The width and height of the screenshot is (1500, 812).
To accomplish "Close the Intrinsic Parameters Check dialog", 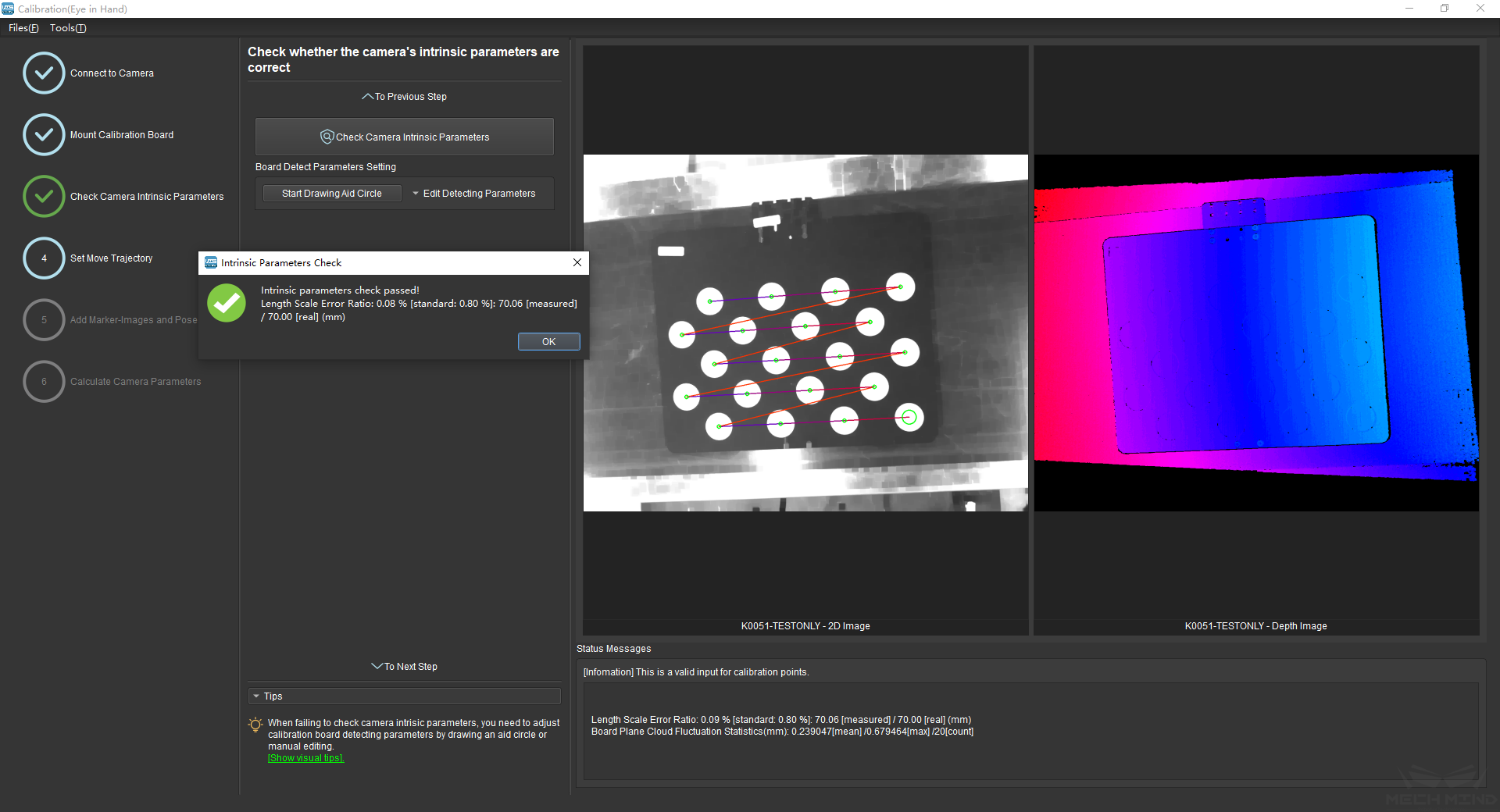I will click(x=577, y=262).
